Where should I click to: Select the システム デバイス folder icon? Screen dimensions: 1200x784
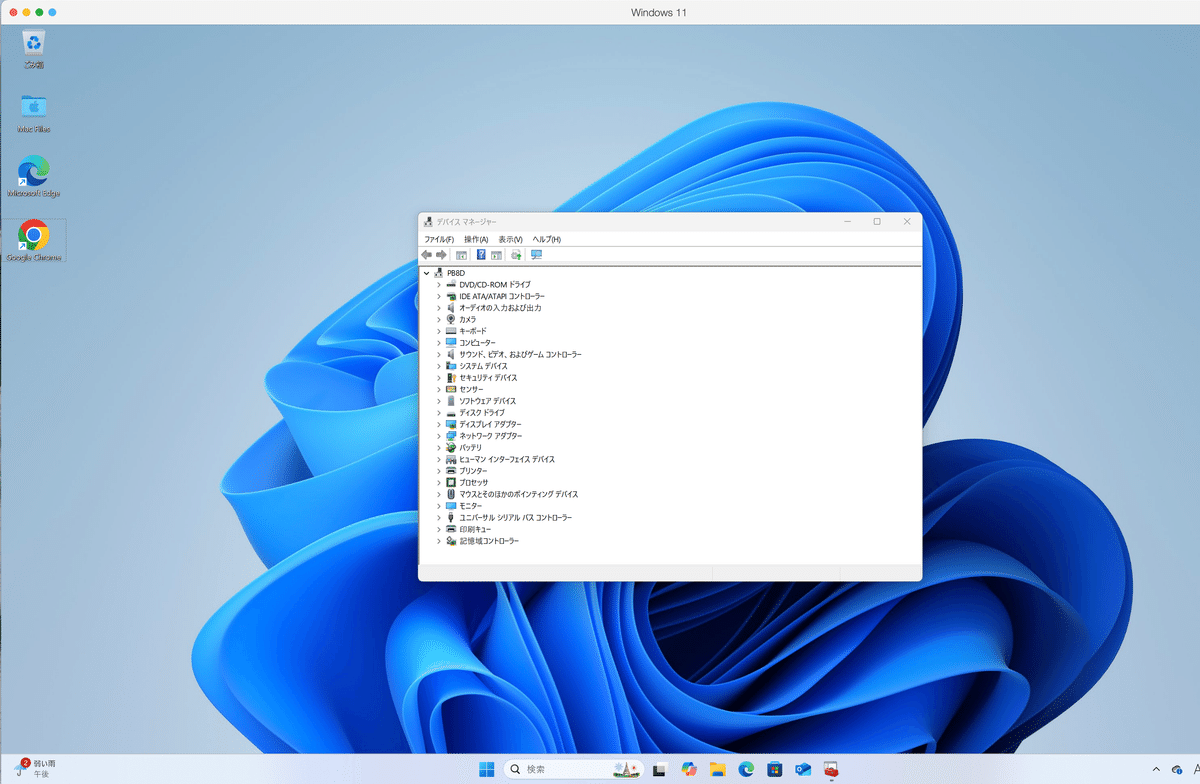[x=451, y=366]
